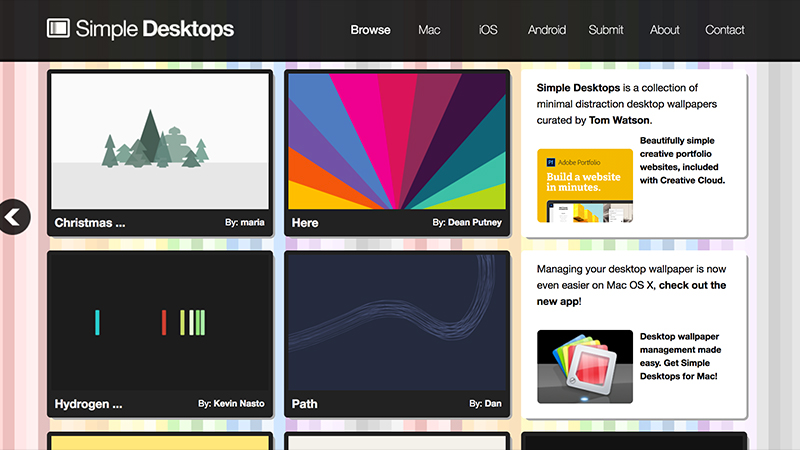The image size is (800, 450).
Task: Open author link 'Kevin Nasto'
Action: pyautogui.click(x=239, y=404)
